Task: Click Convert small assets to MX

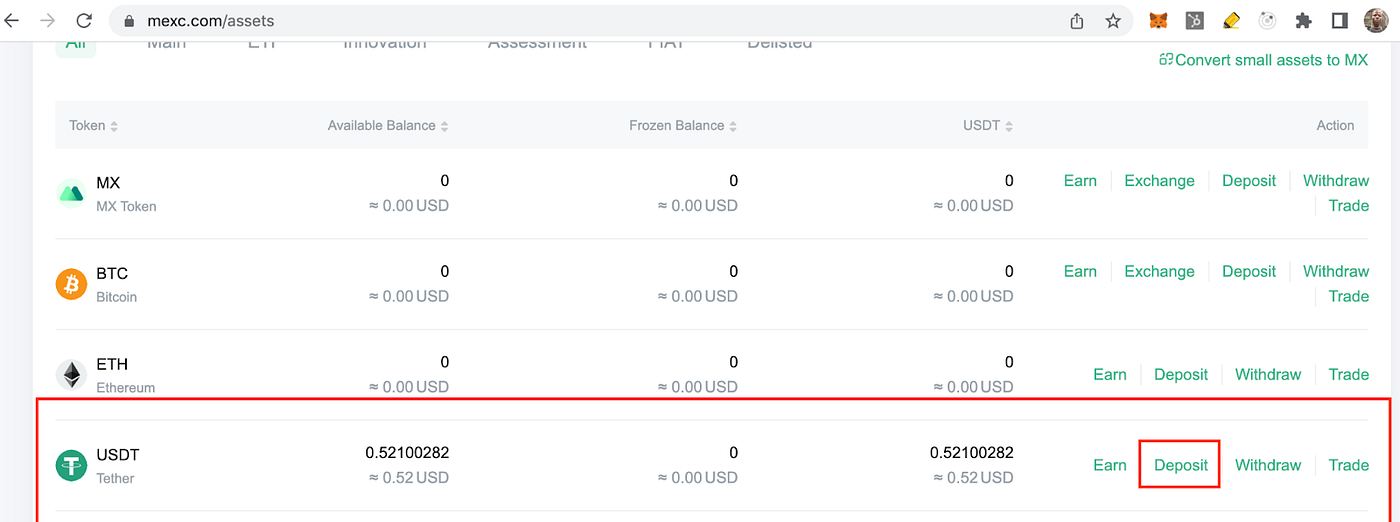Action: (1263, 60)
